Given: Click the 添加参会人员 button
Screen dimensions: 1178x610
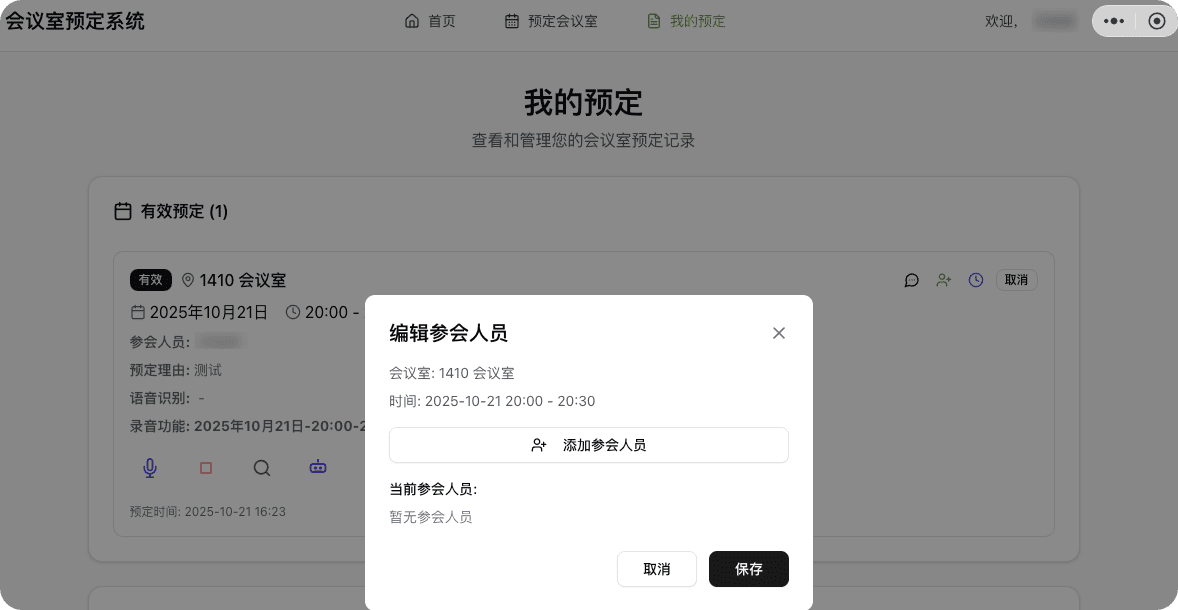Looking at the screenshot, I should click(588, 445).
